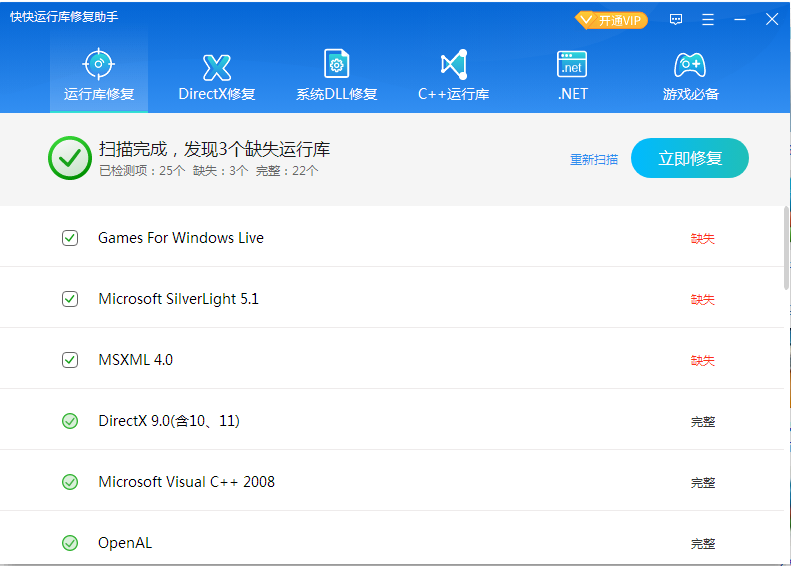Switch to the C++运行库 tab
The image size is (791, 566).
[x=454, y=74]
